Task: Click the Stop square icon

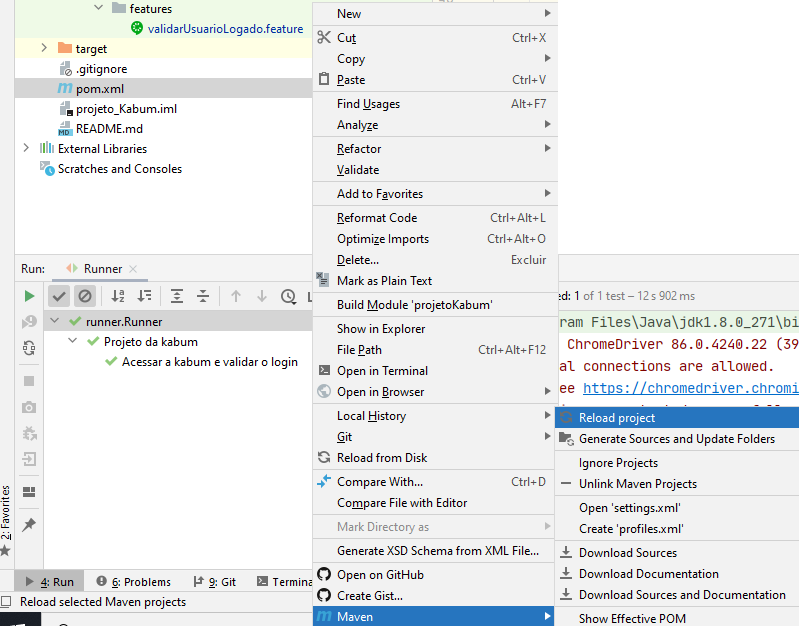Action: click(29, 381)
